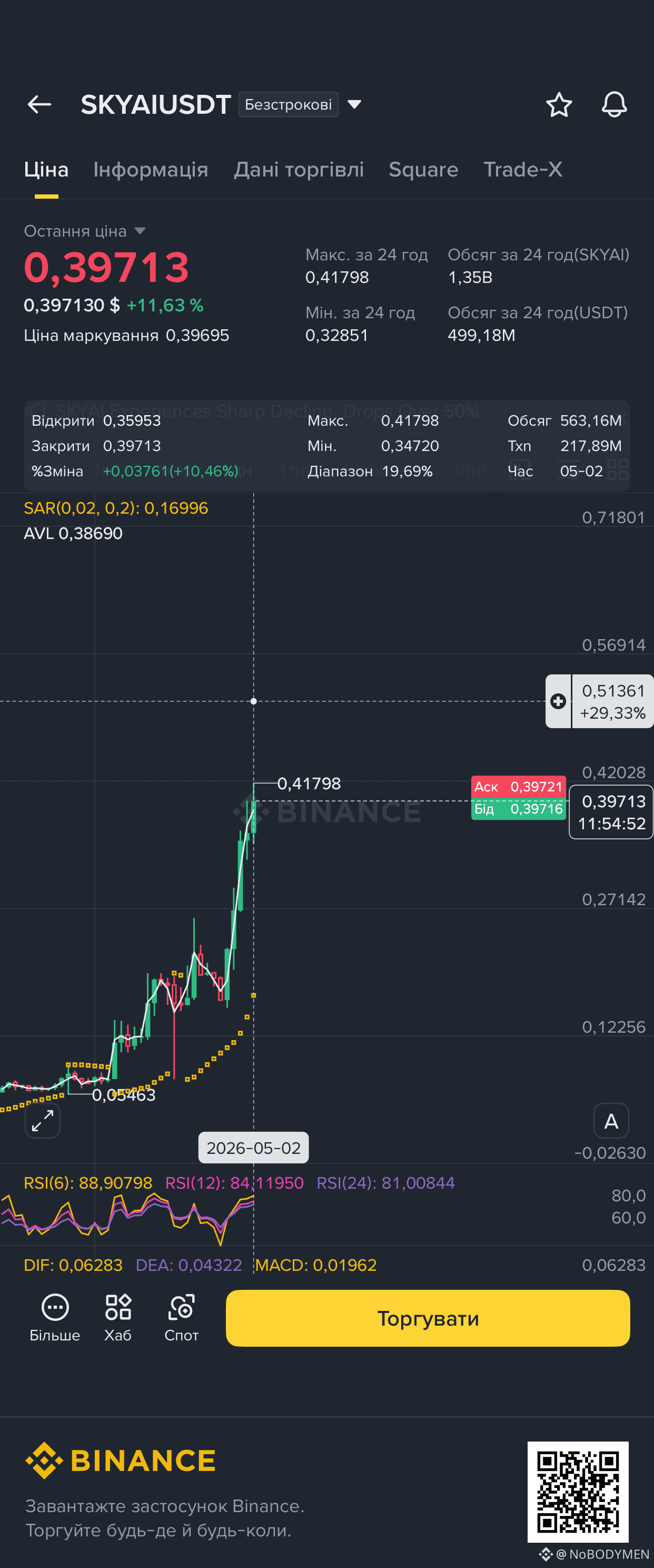654x1568 pixels.
Task: Tap the RSI(12) indicator value
Action: pyautogui.click(x=234, y=1183)
